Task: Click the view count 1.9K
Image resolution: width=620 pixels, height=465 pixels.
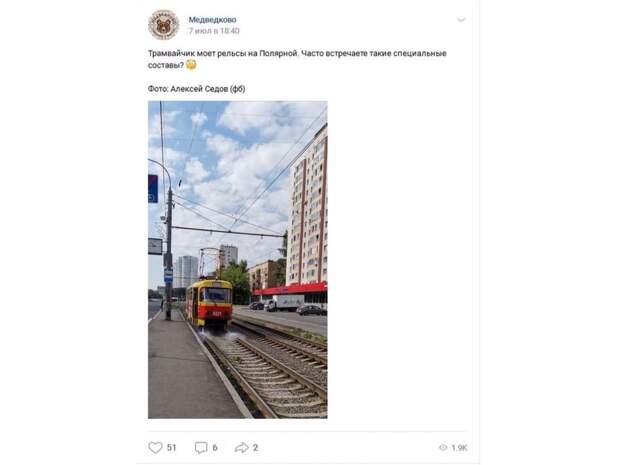Action: coord(459,448)
